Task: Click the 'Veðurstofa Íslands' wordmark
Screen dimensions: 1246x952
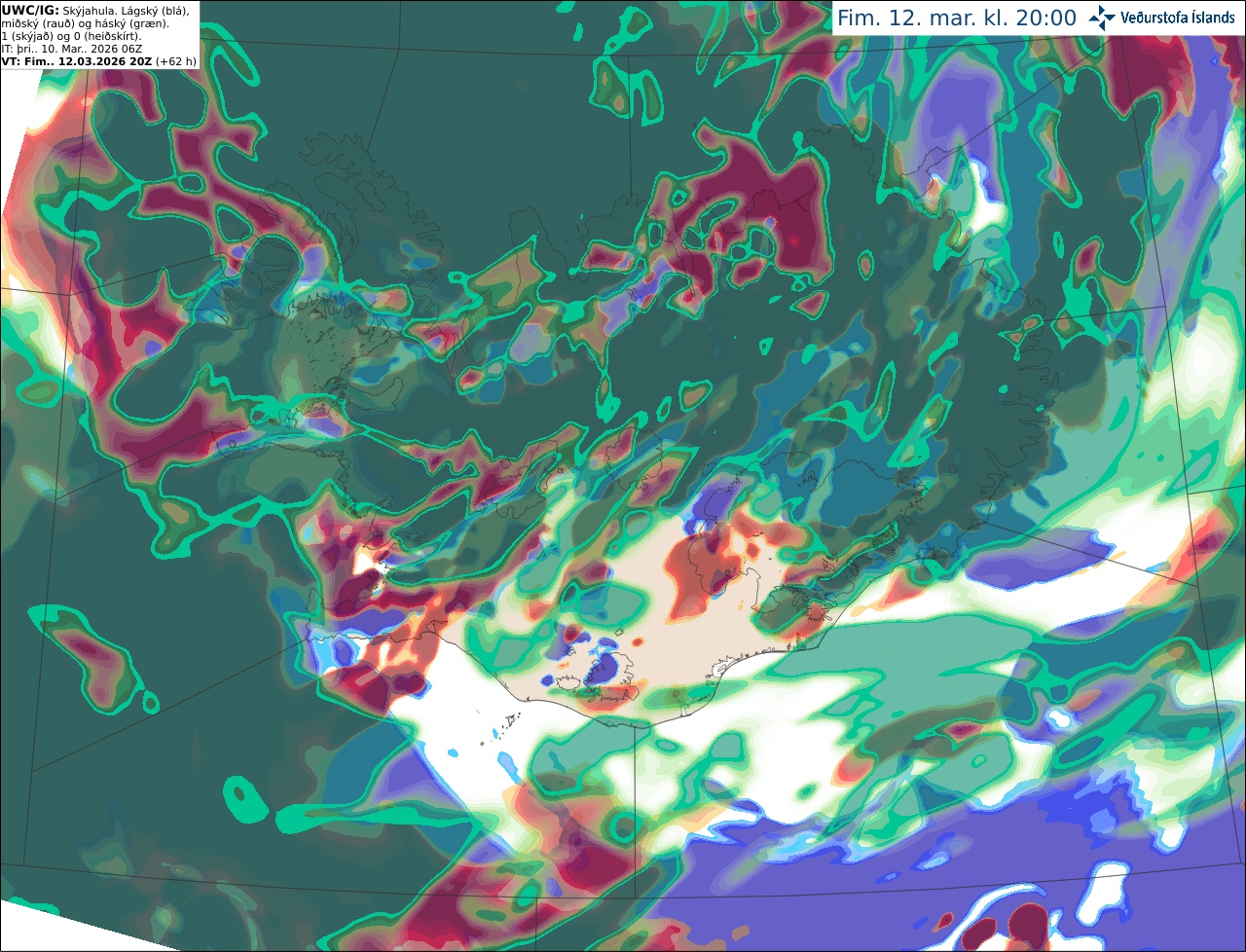Action: point(1177,18)
